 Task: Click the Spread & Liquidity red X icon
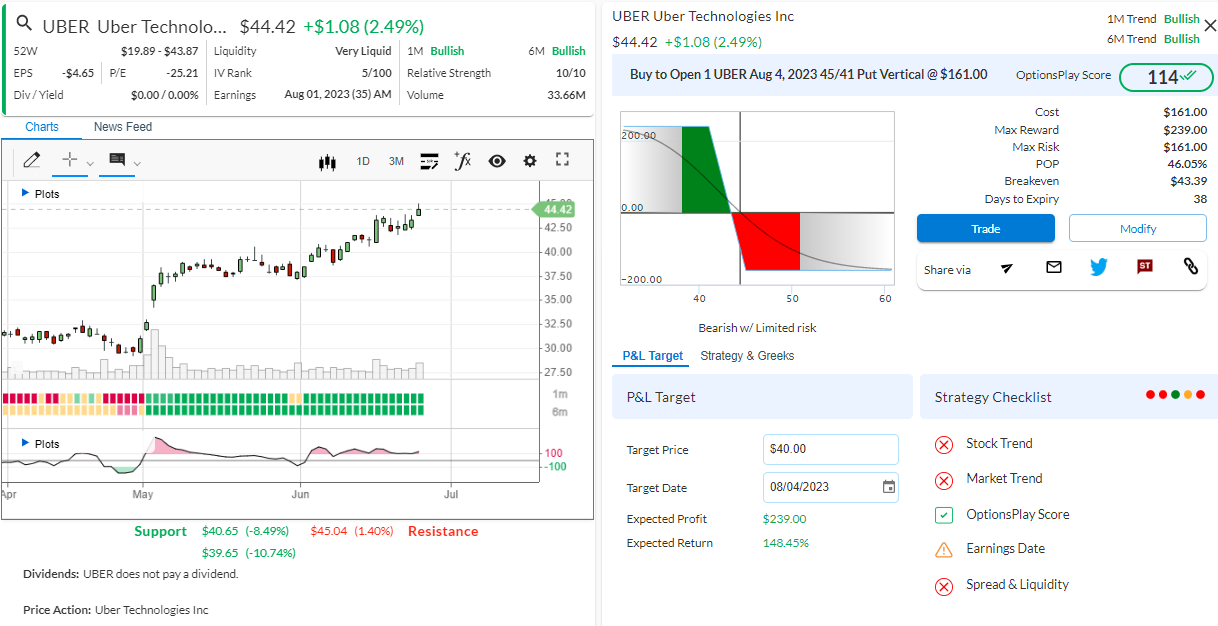944,586
